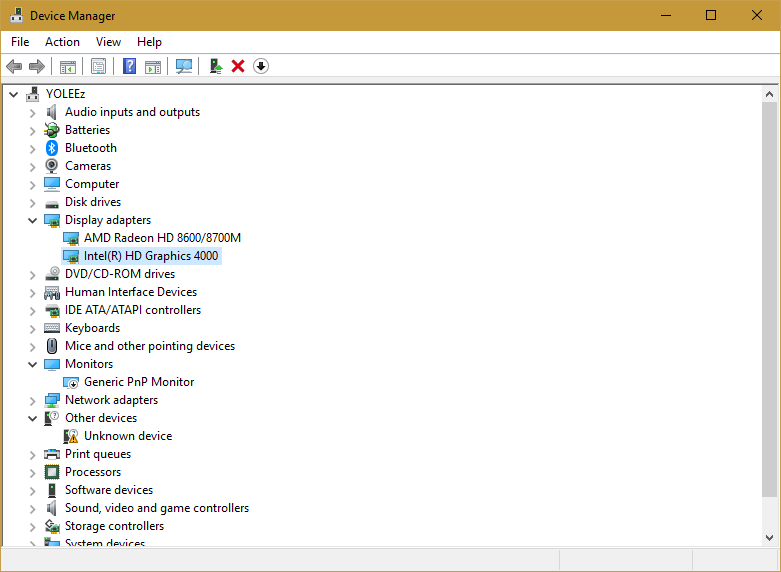Open the View menu
781x572 pixels.
108,42
